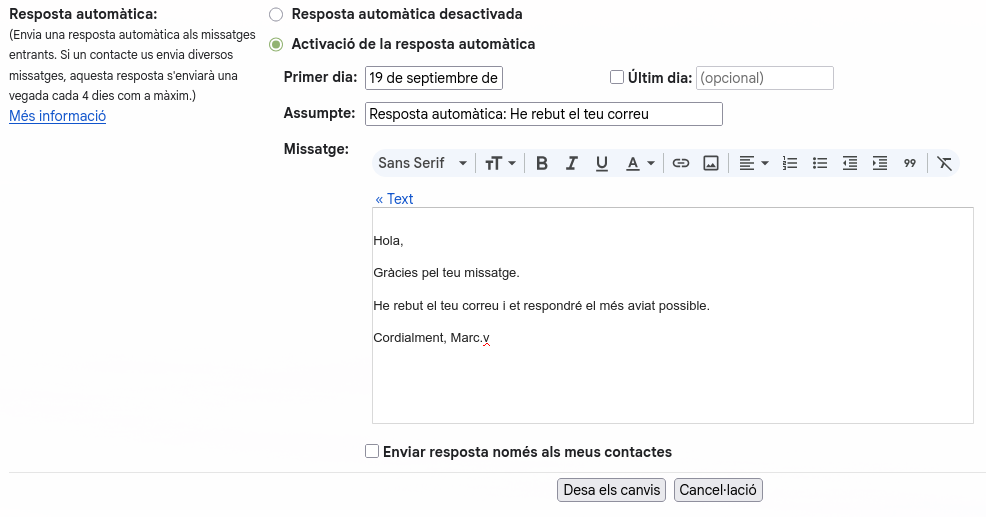Create a bulleted list
Screen dimensions: 986x517
(x=820, y=163)
